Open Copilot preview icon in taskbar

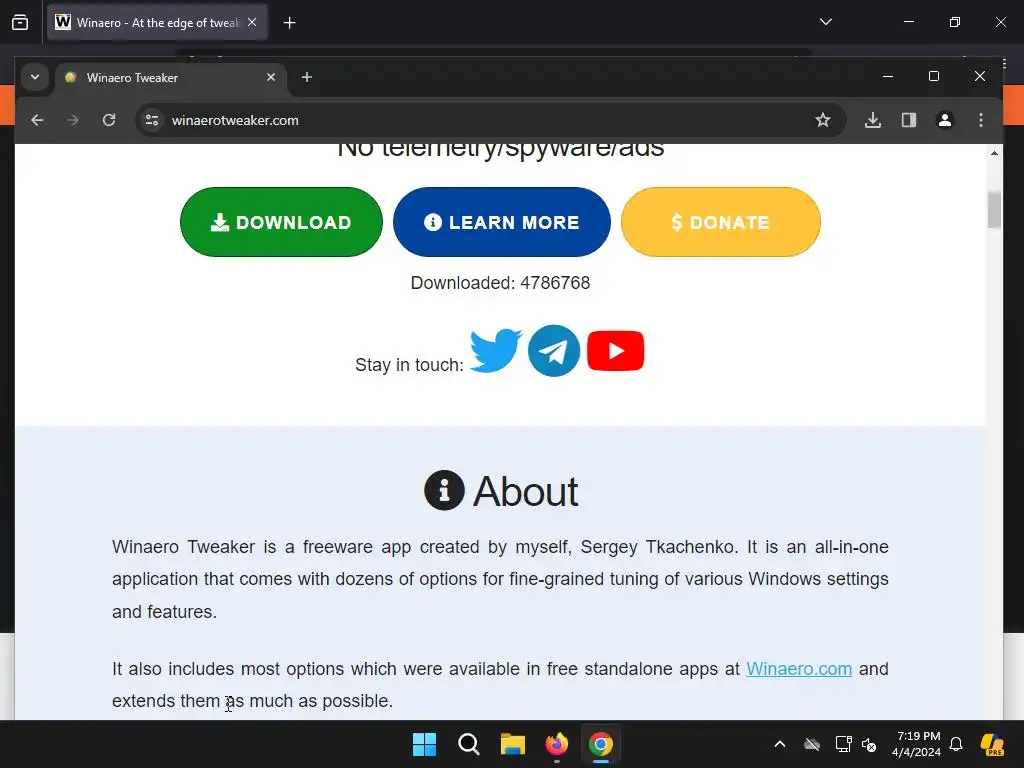tap(993, 744)
